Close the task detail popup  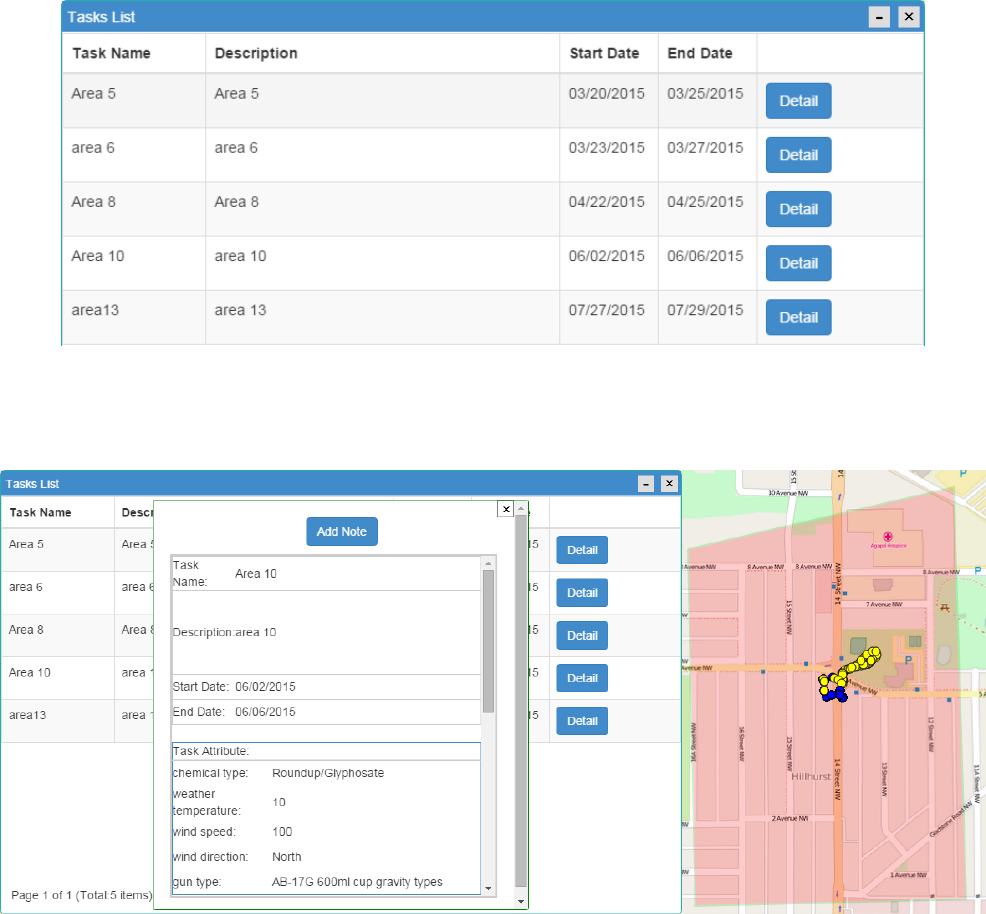[x=506, y=509]
